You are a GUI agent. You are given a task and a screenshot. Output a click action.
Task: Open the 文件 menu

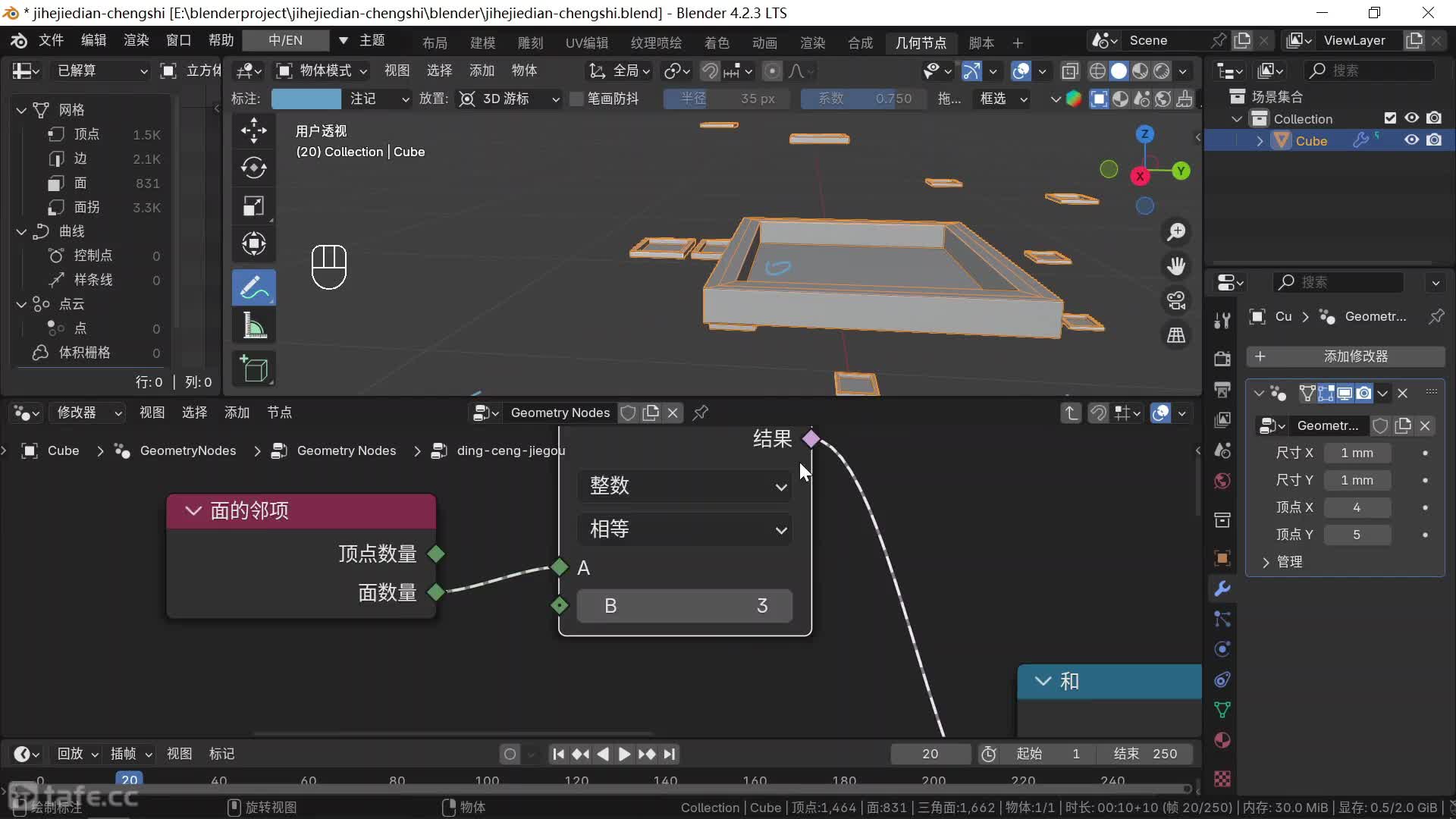coord(51,40)
